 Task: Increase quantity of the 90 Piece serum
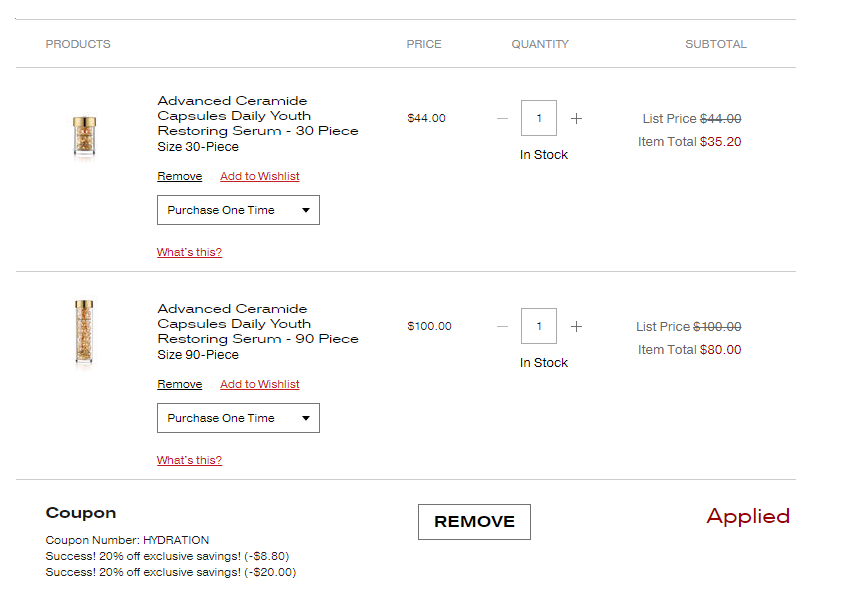pyautogui.click(x=576, y=326)
